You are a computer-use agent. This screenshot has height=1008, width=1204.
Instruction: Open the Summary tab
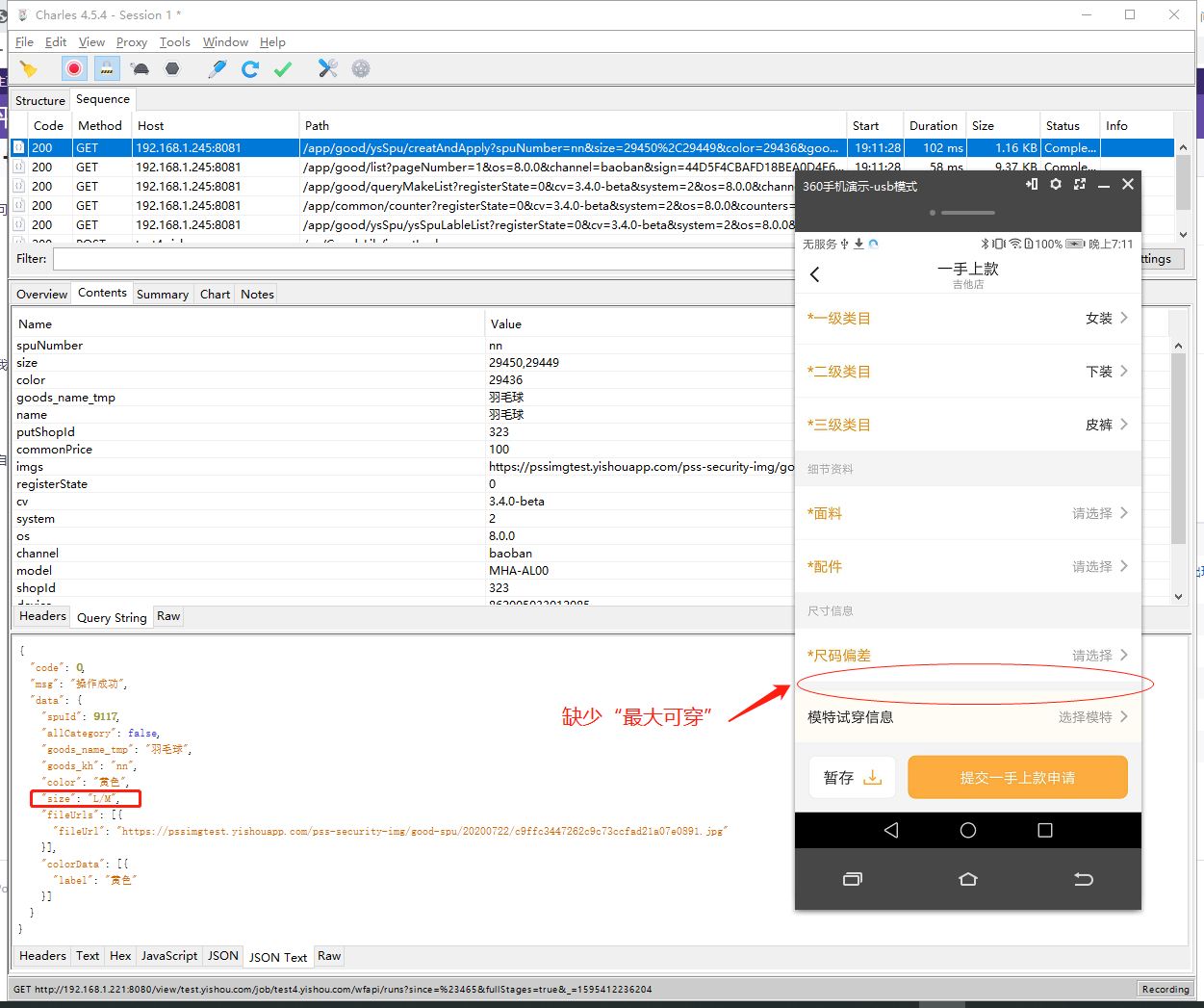point(163,294)
